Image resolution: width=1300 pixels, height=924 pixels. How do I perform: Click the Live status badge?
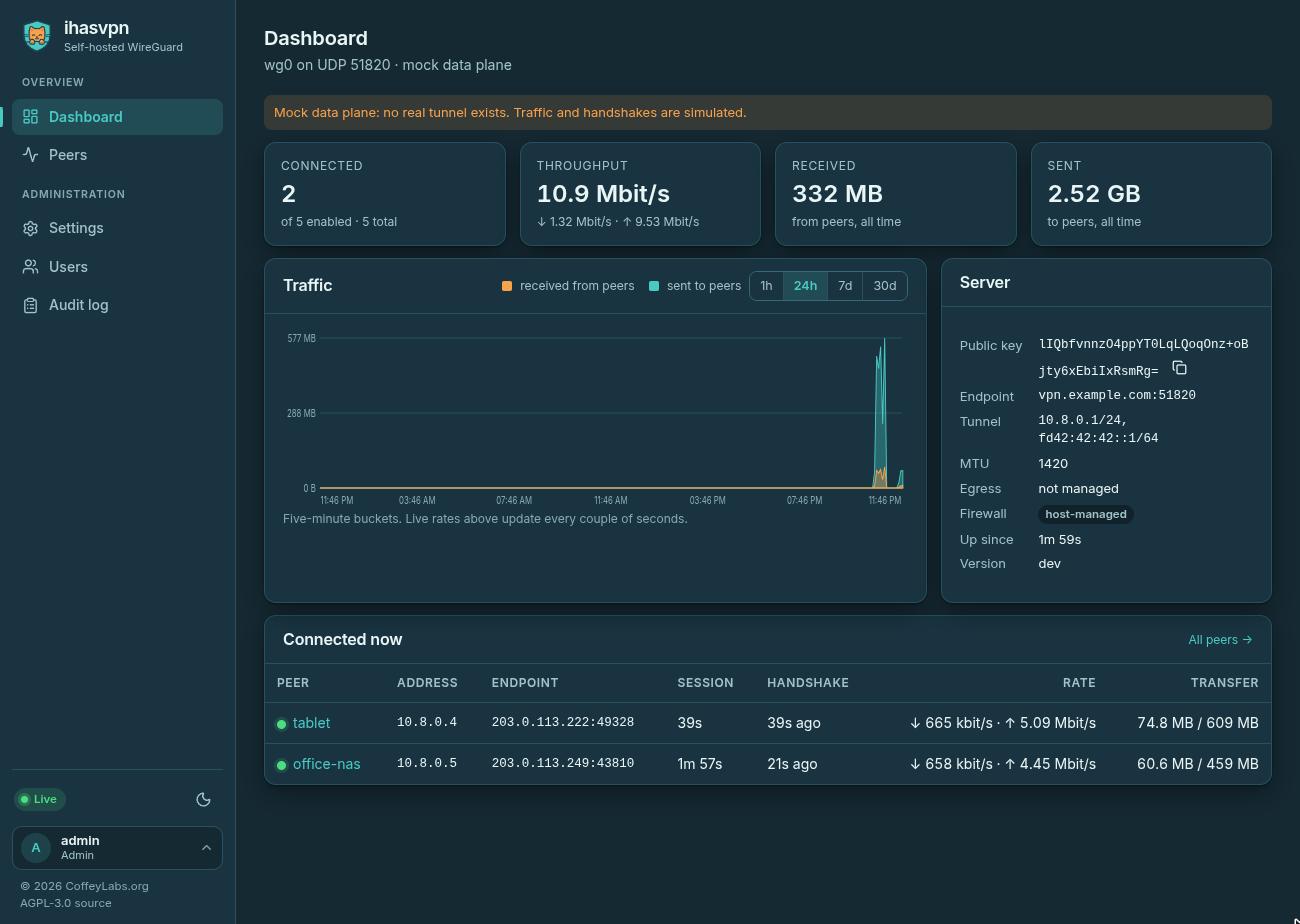40,799
